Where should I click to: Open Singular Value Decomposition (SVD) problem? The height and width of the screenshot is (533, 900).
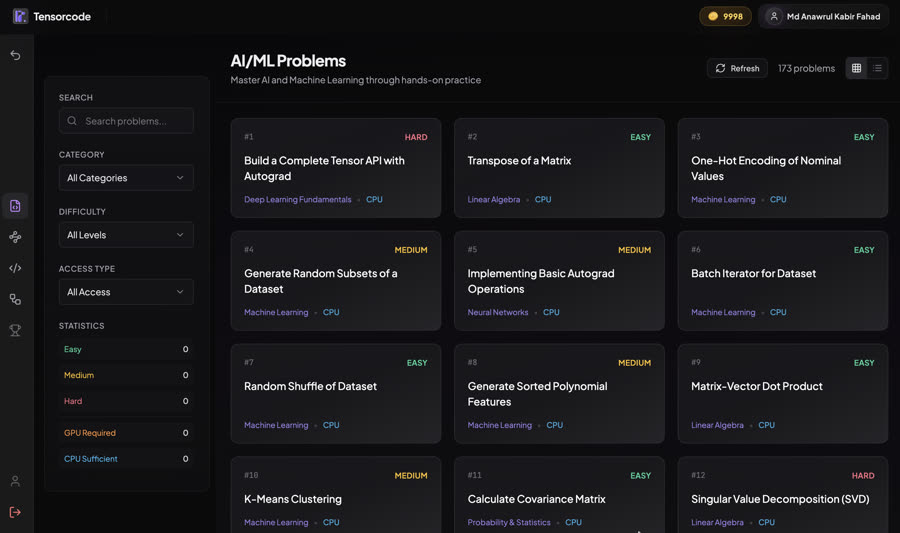pyautogui.click(x=783, y=495)
